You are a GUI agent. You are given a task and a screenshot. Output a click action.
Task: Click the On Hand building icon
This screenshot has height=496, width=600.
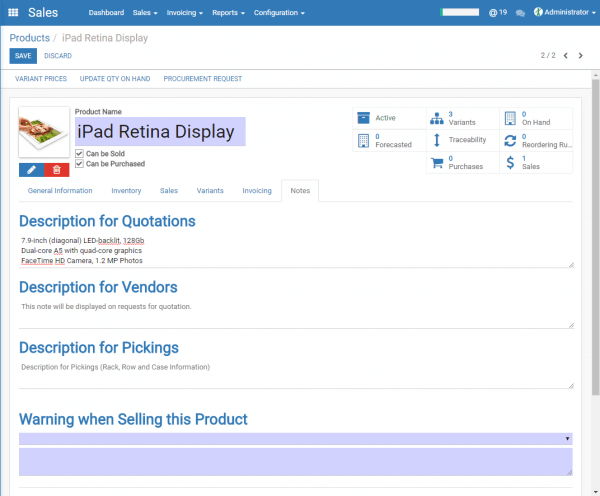click(510, 118)
